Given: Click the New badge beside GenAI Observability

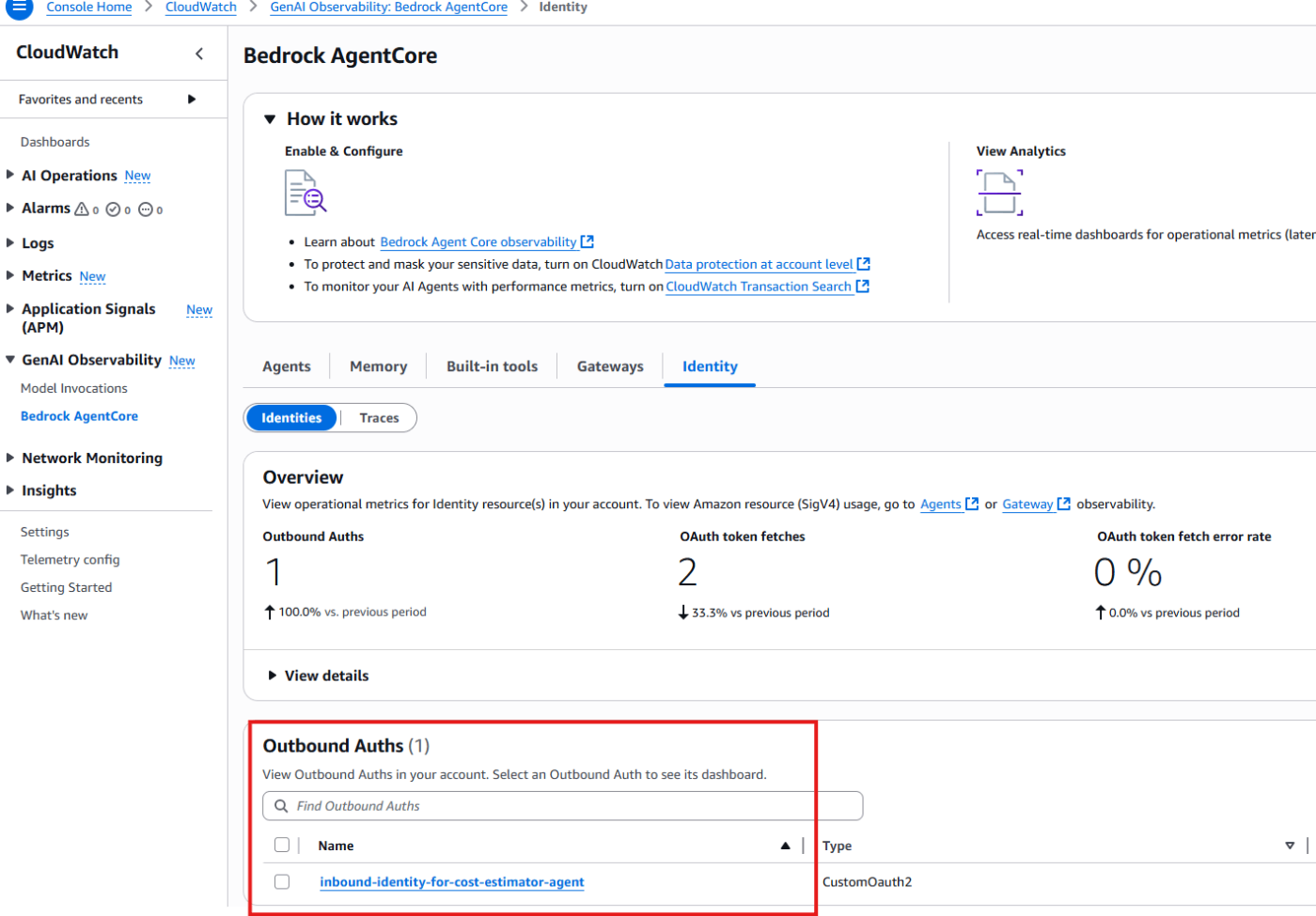Looking at the screenshot, I should tap(182, 361).
